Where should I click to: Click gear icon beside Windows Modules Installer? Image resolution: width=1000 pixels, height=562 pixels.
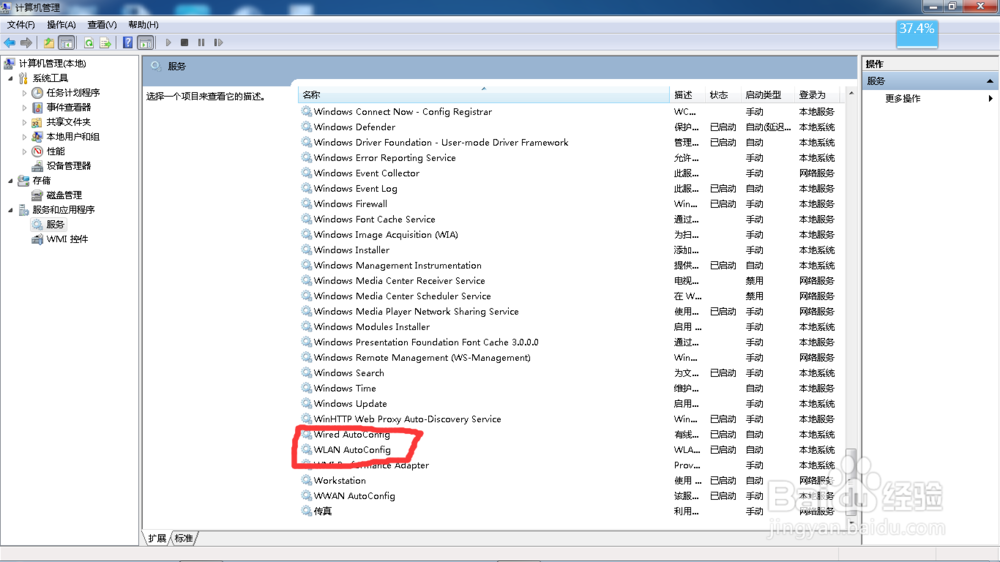coord(307,327)
